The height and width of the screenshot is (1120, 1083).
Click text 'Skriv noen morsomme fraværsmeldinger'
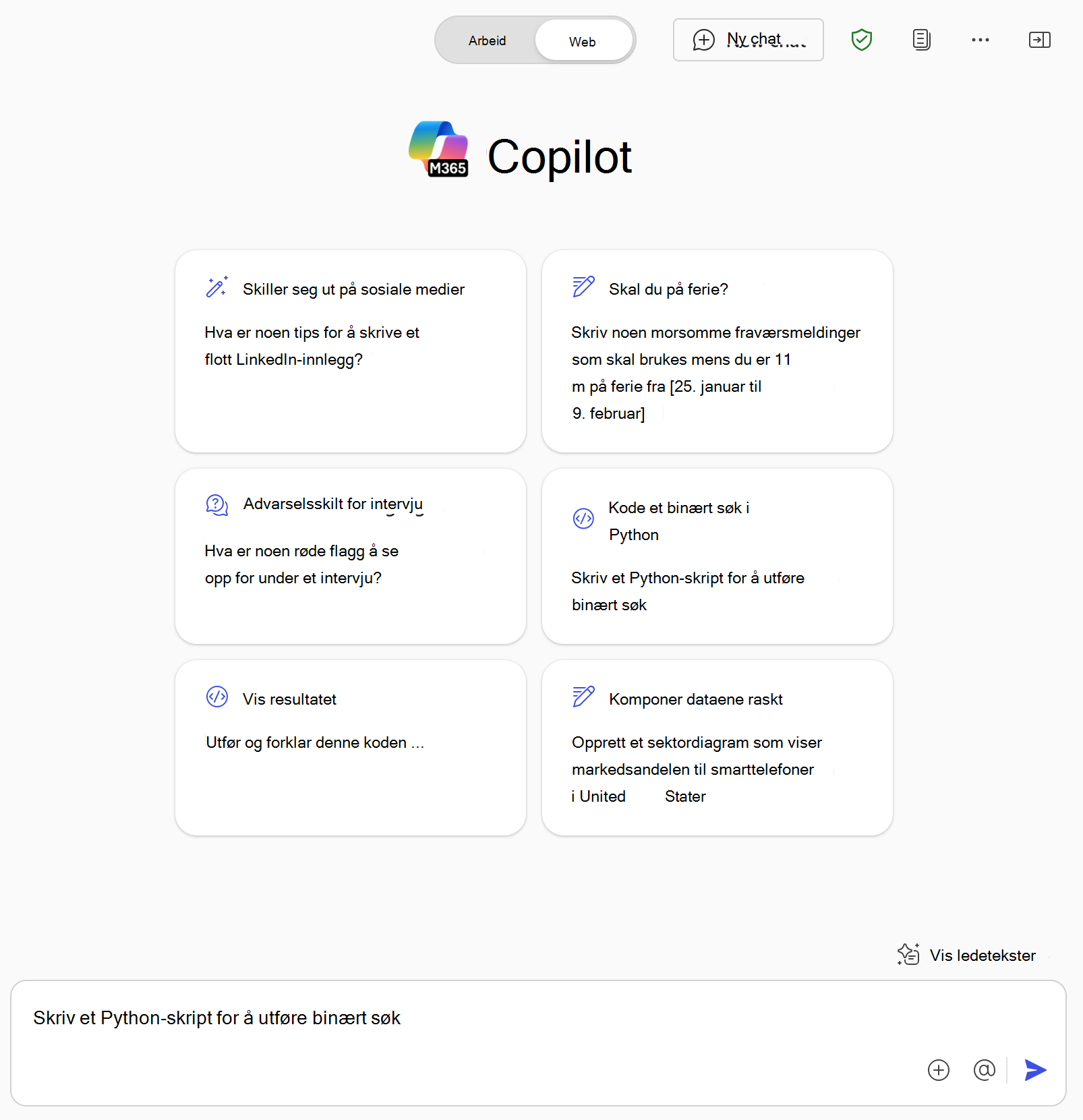(x=715, y=332)
